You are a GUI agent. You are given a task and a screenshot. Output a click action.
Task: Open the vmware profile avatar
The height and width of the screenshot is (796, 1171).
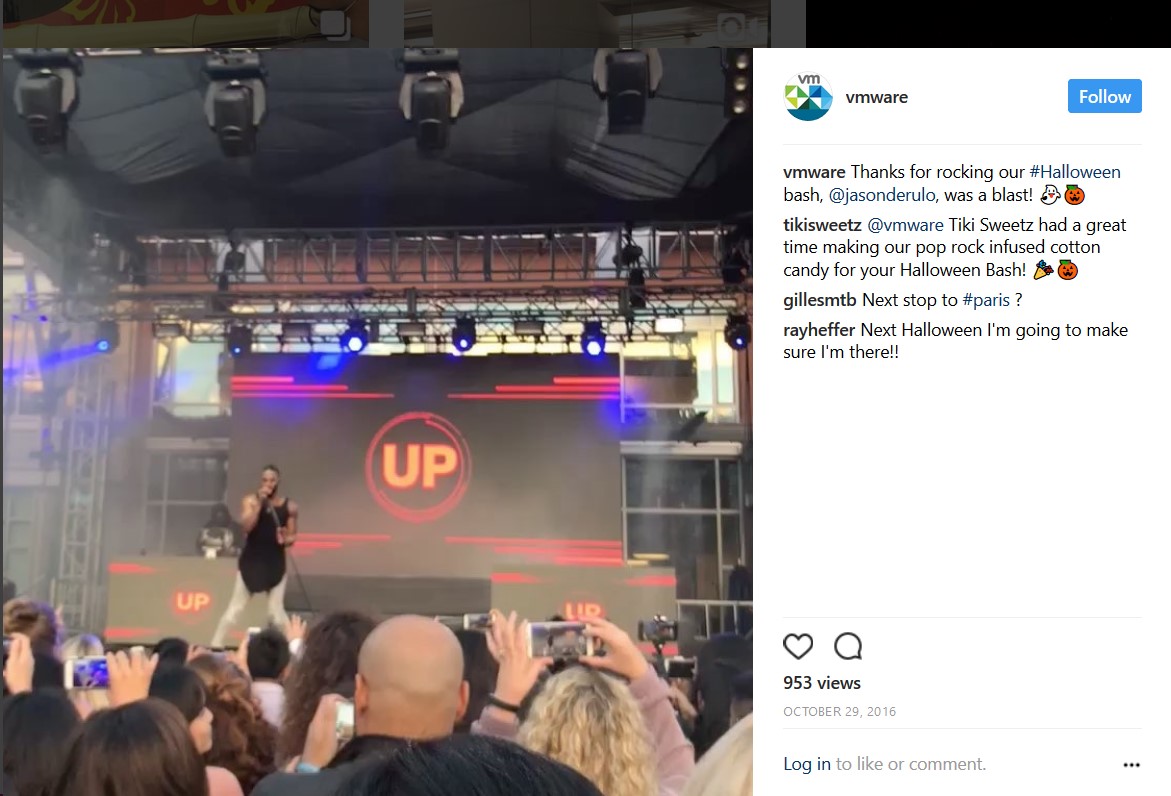click(808, 97)
